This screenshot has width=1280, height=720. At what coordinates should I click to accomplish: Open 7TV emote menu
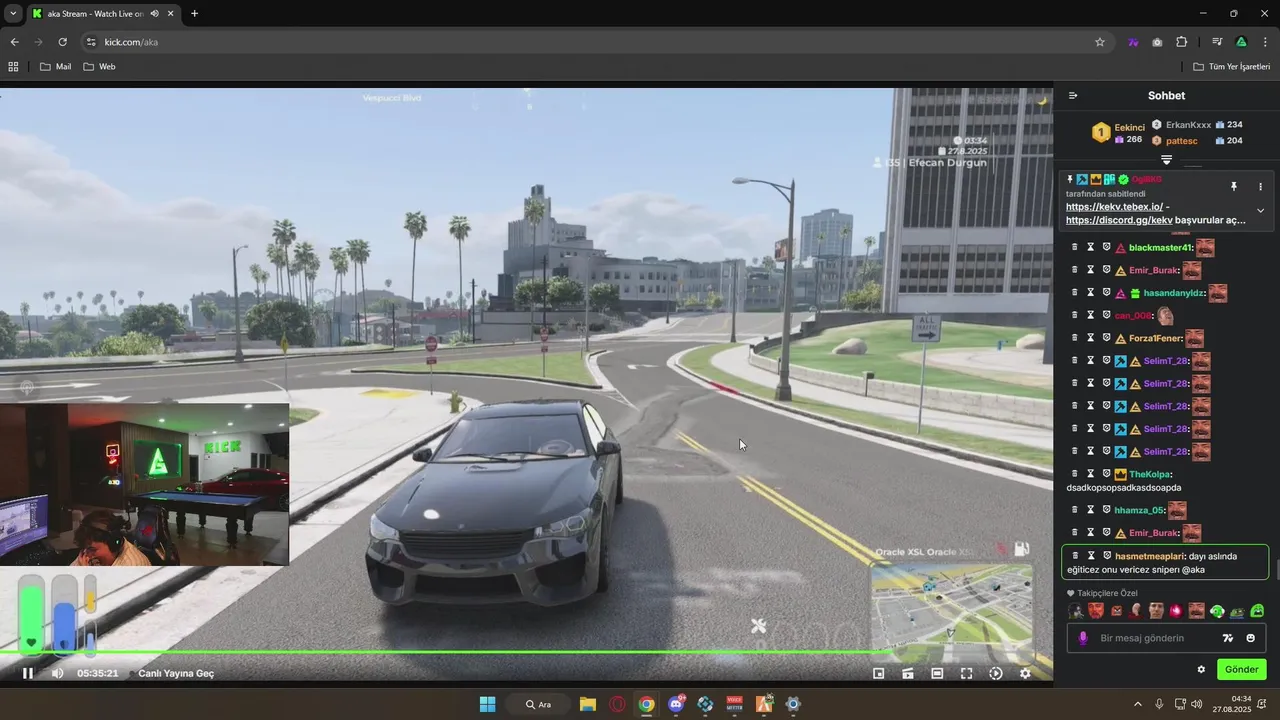pyautogui.click(x=1228, y=638)
